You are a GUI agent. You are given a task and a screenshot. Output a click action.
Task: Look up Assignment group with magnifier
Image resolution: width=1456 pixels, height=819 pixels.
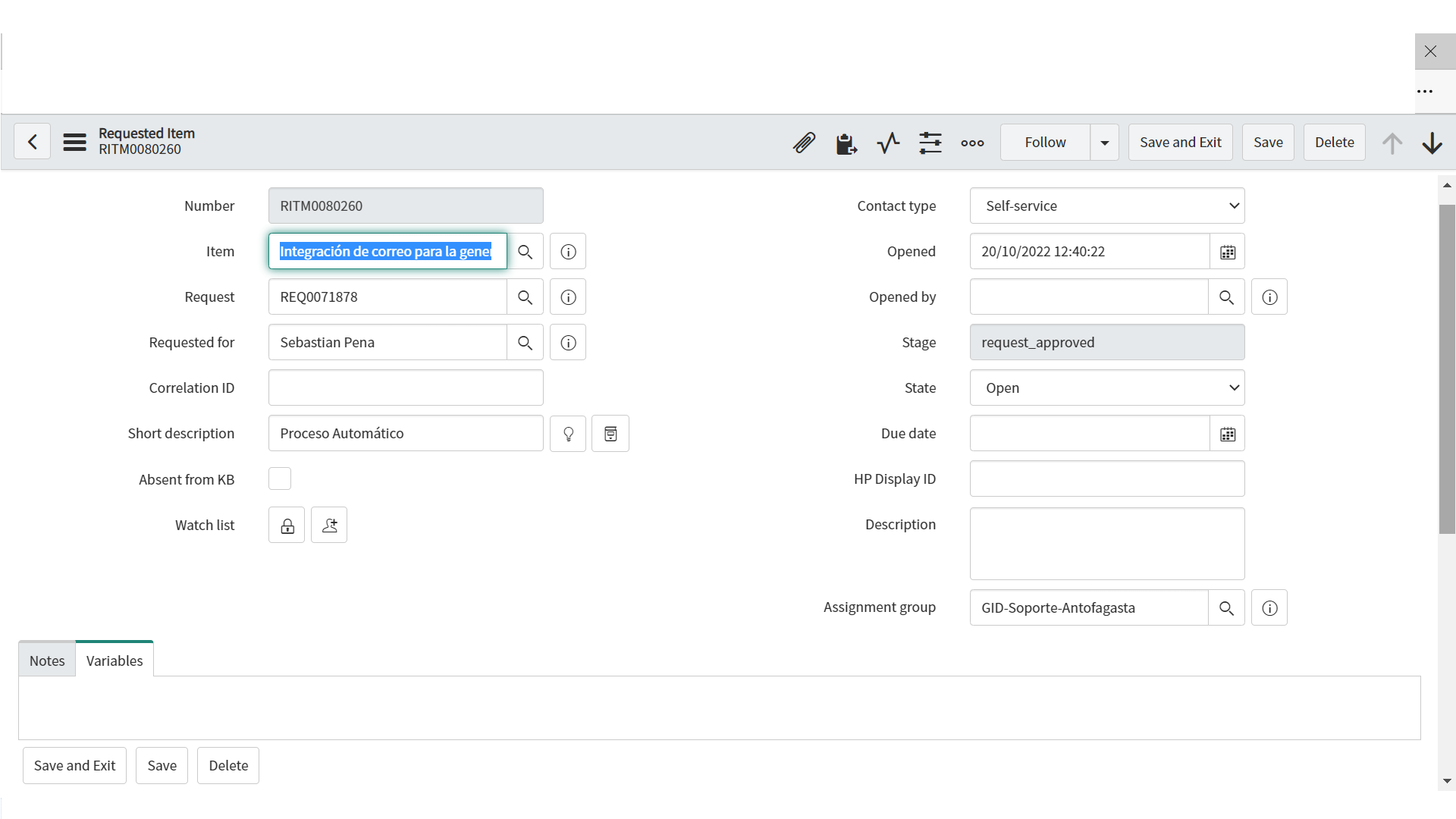coord(1226,607)
